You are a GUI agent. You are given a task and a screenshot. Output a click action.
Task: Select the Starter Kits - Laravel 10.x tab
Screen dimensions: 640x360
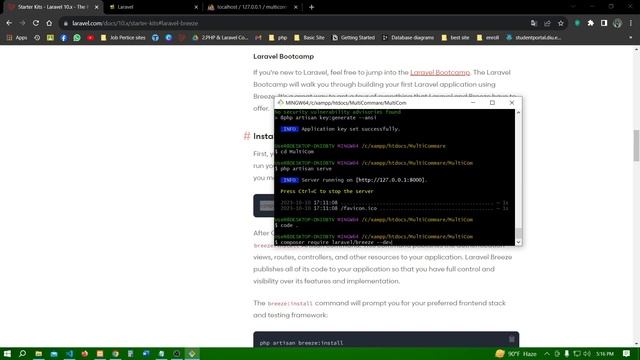[x=52, y=7]
